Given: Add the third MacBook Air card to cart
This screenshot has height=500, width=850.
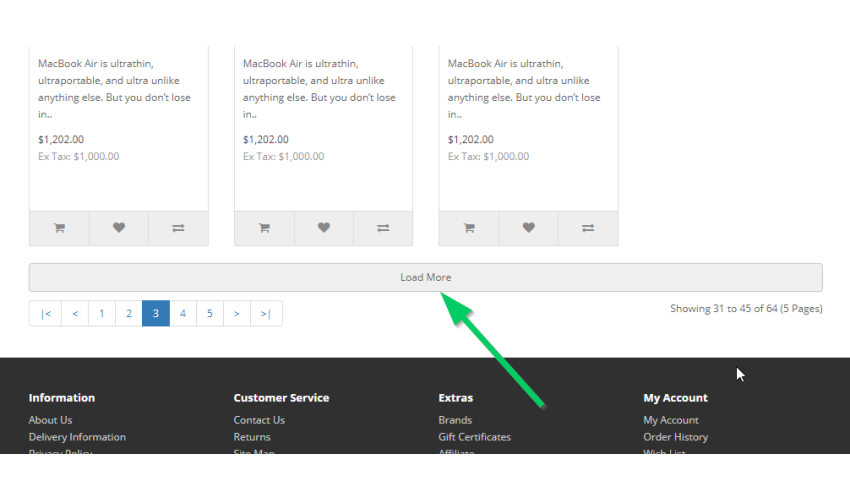Looking at the screenshot, I should coord(469,228).
